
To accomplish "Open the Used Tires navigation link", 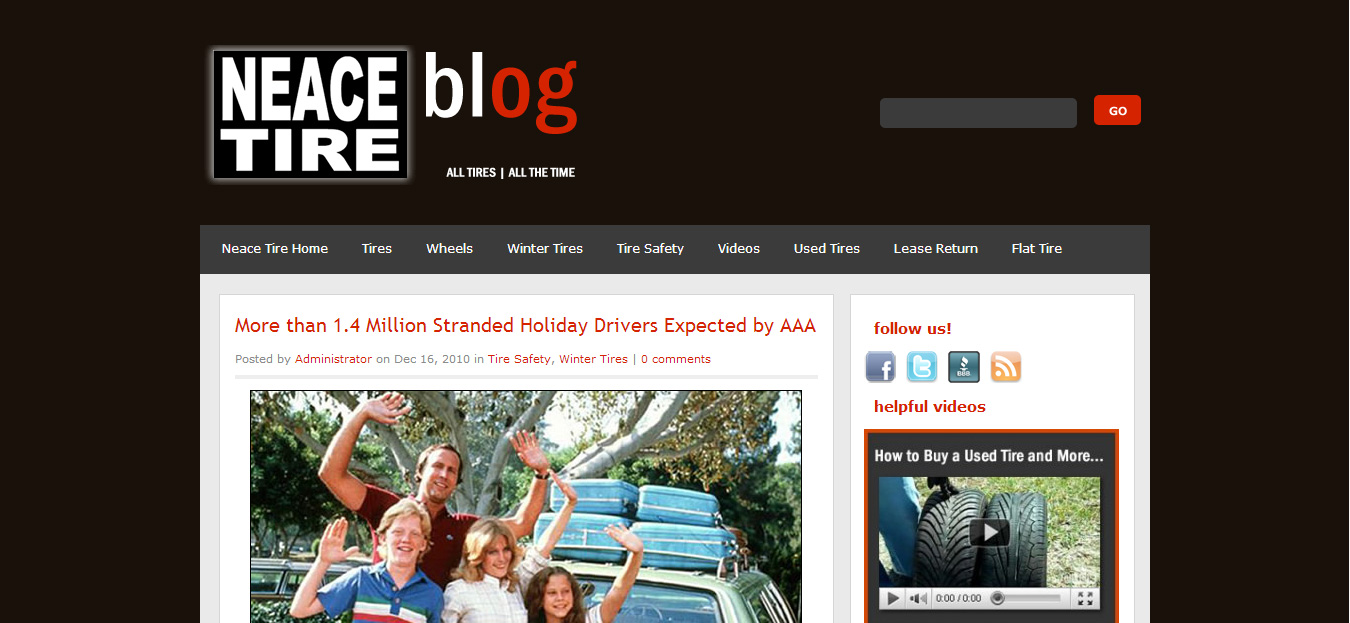I will pos(827,249).
